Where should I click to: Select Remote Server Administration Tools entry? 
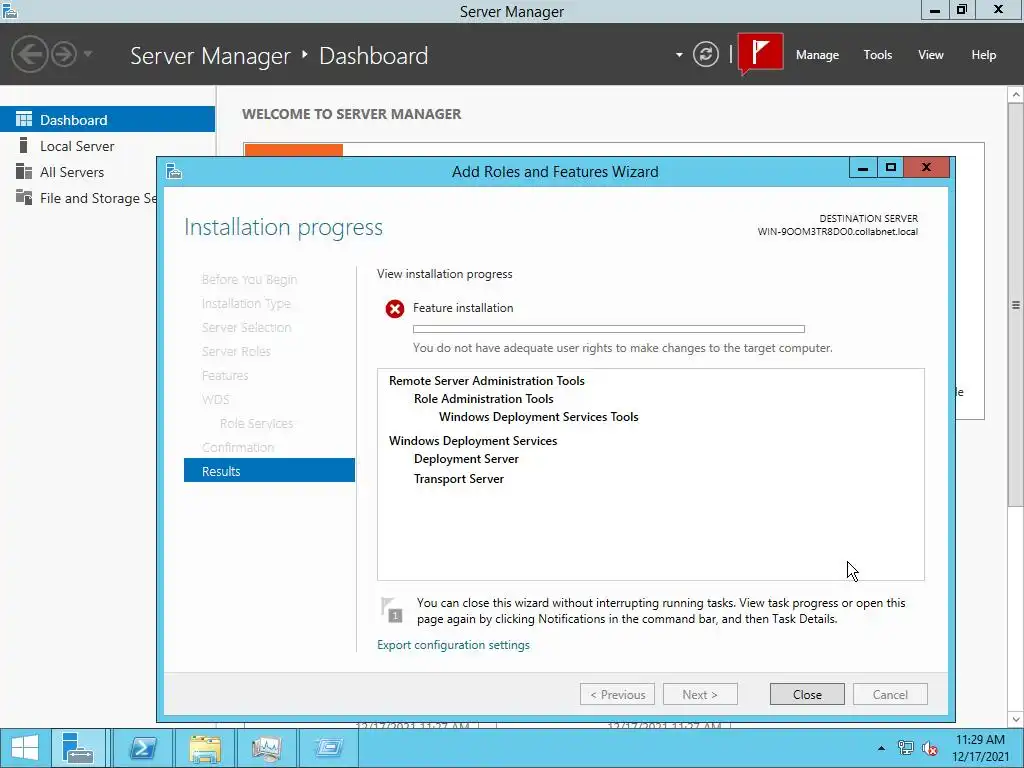point(487,381)
